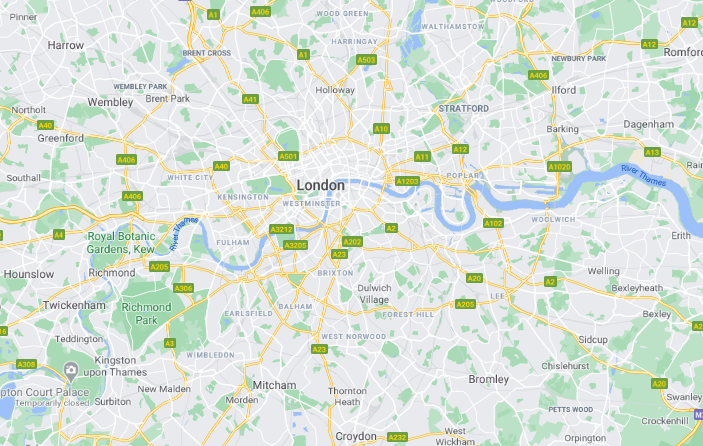Image resolution: width=703 pixels, height=446 pixels.
Task: Click the Dulwich Village label
Action: point(374,294)
